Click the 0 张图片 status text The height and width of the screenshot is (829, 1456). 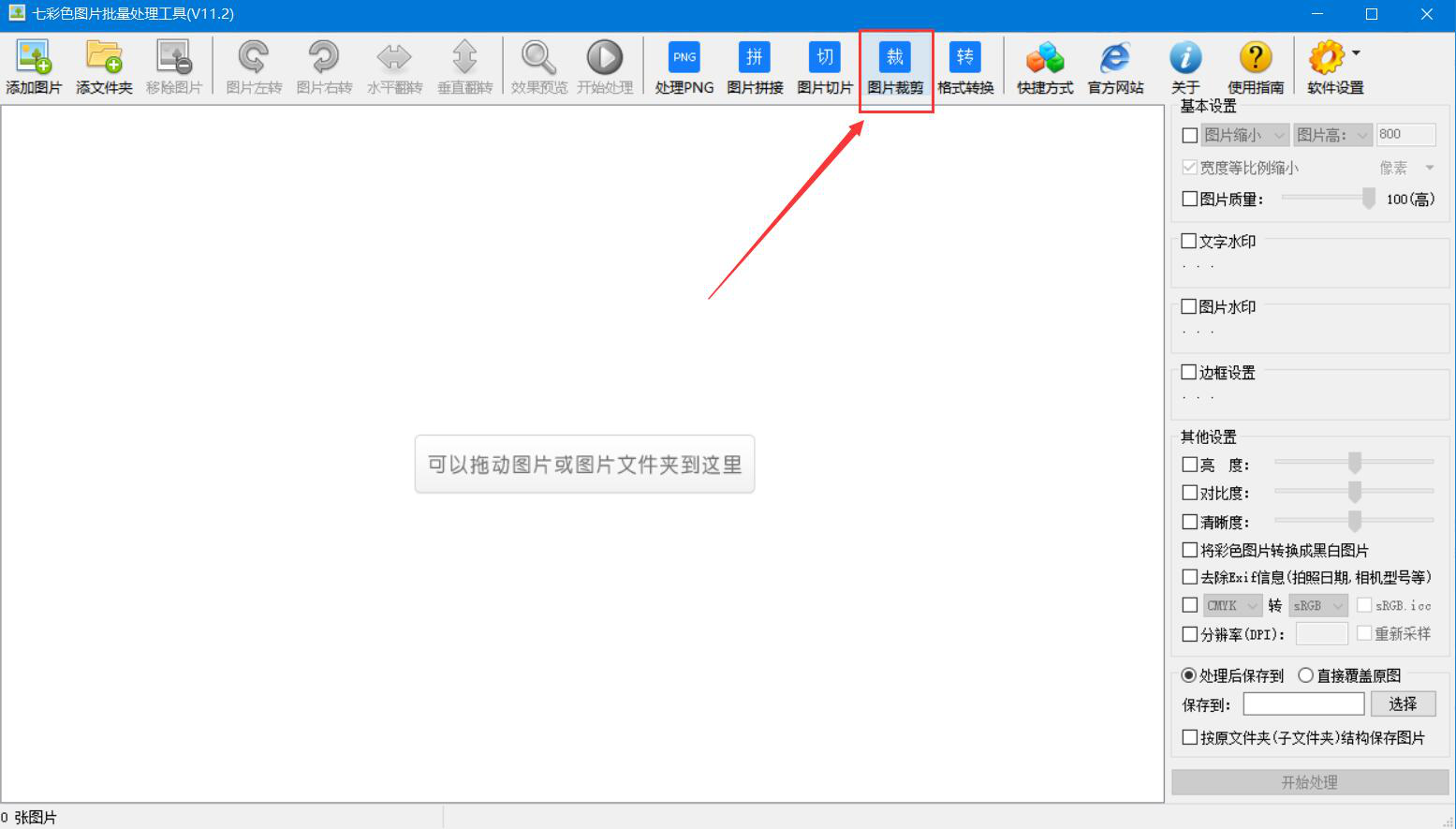click(29, 818)
